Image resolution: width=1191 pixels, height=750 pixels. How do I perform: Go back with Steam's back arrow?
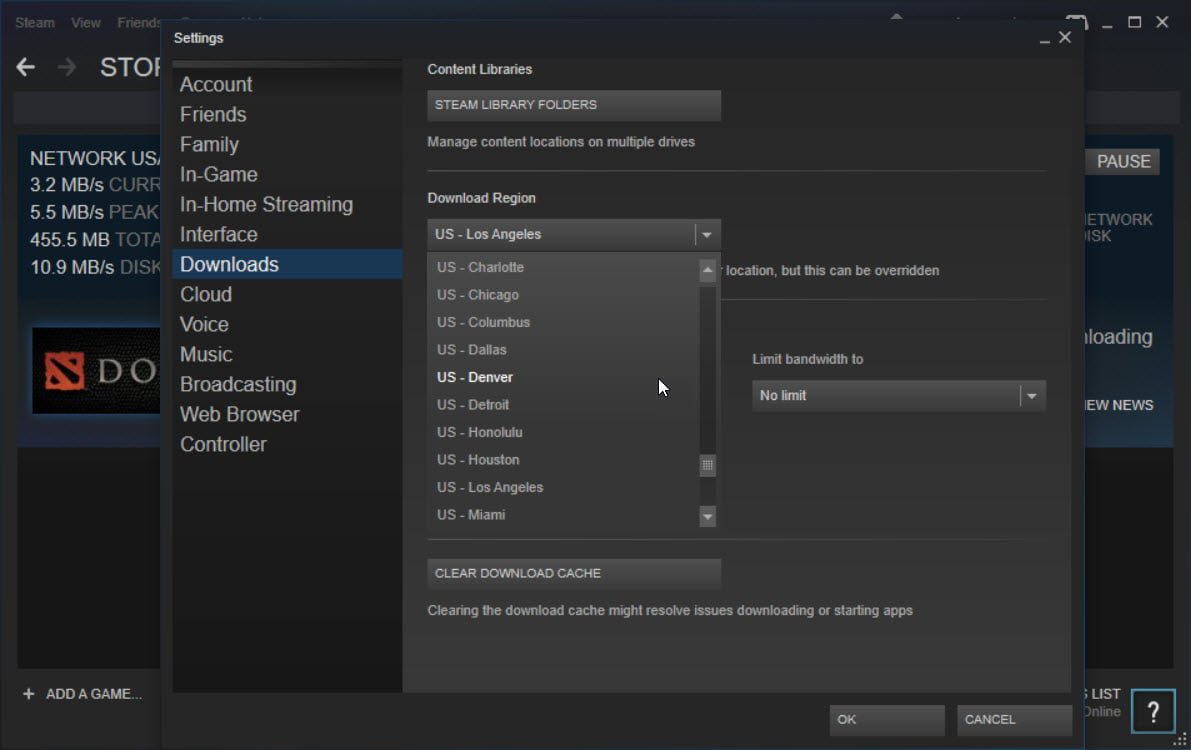26,67
